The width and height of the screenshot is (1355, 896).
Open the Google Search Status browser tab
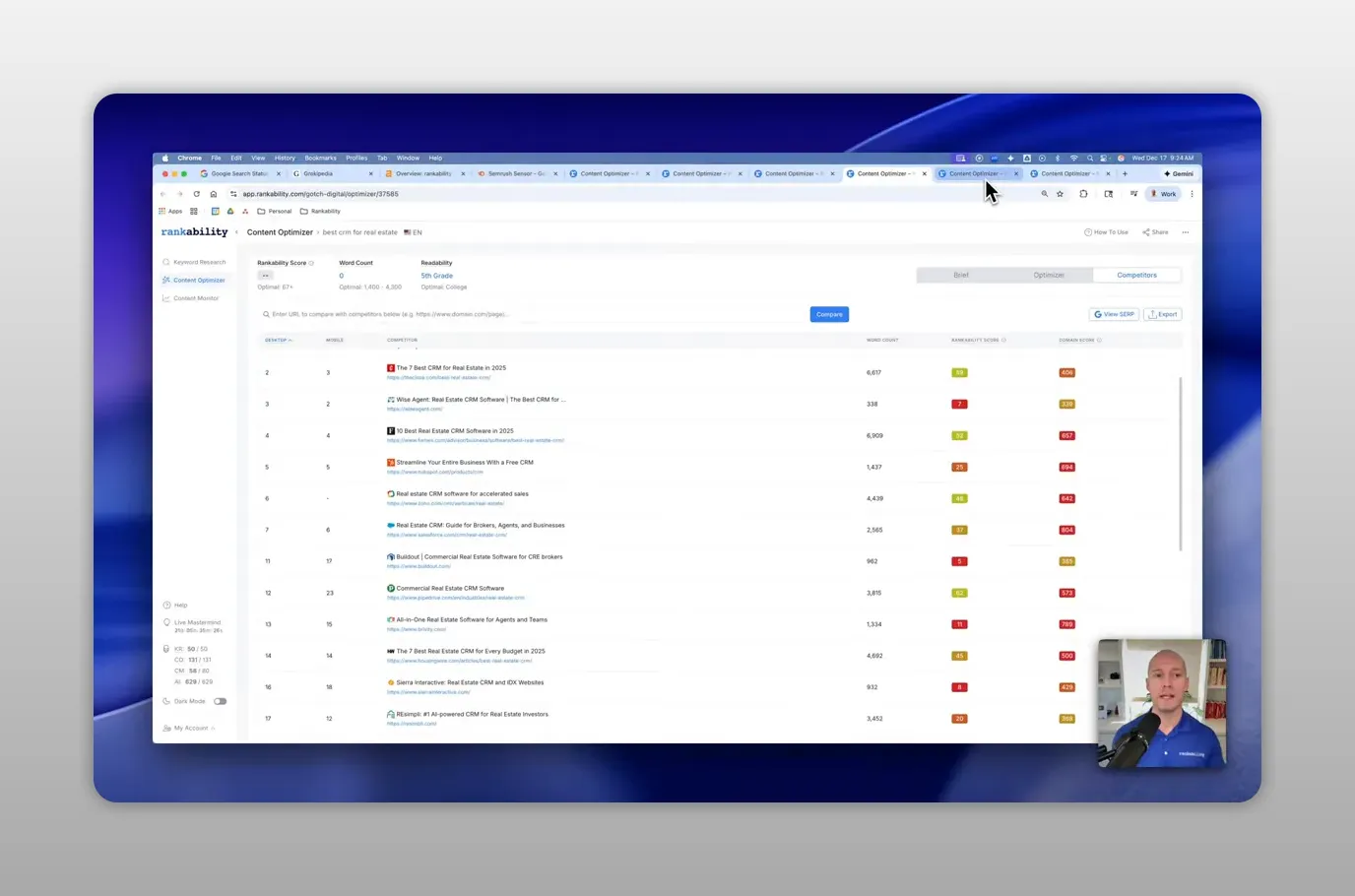click(239, 173)
